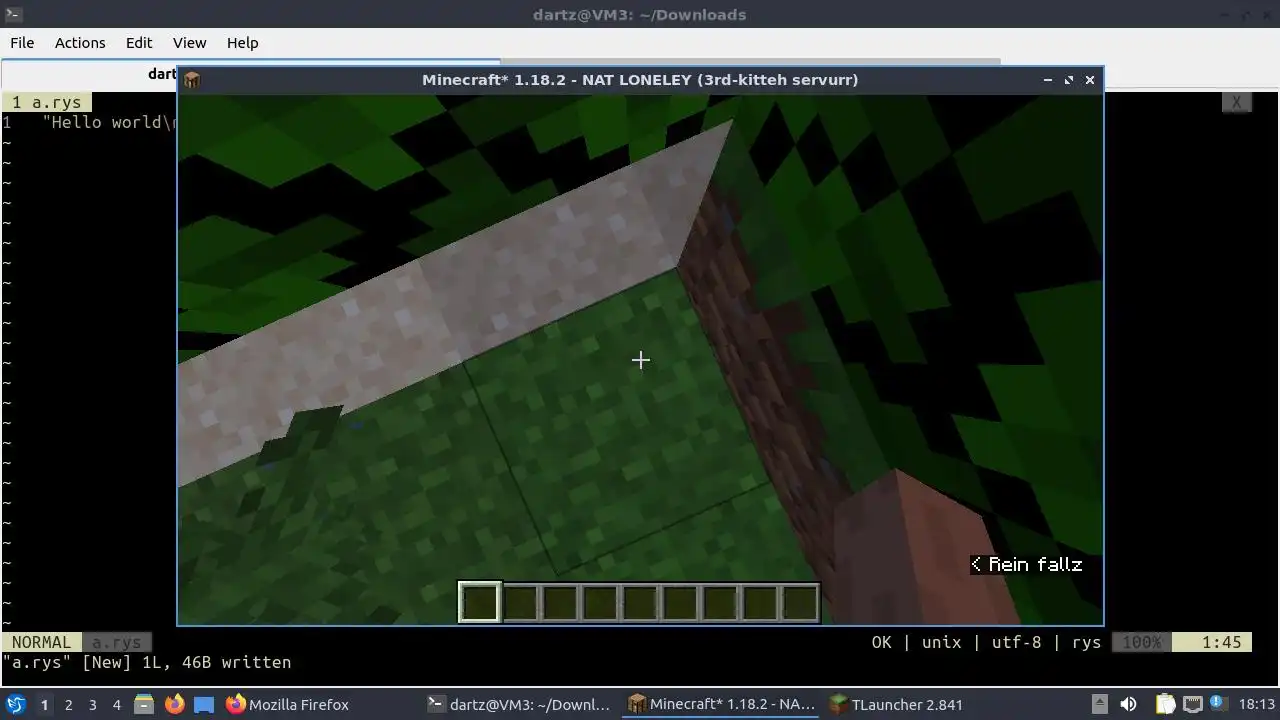Click the Minecraft 1.18.2 NAT LONELEY title bar

[x=640, y=80]
